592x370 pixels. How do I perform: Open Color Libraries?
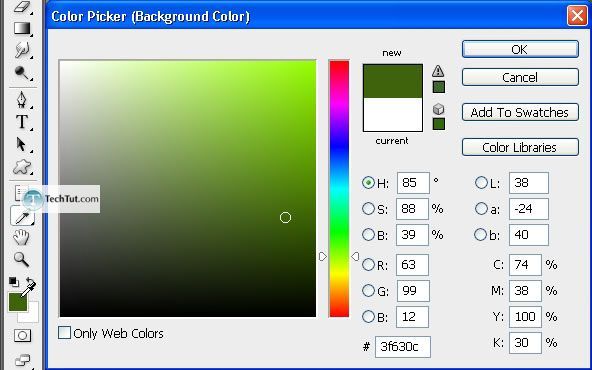pos(520,147)
